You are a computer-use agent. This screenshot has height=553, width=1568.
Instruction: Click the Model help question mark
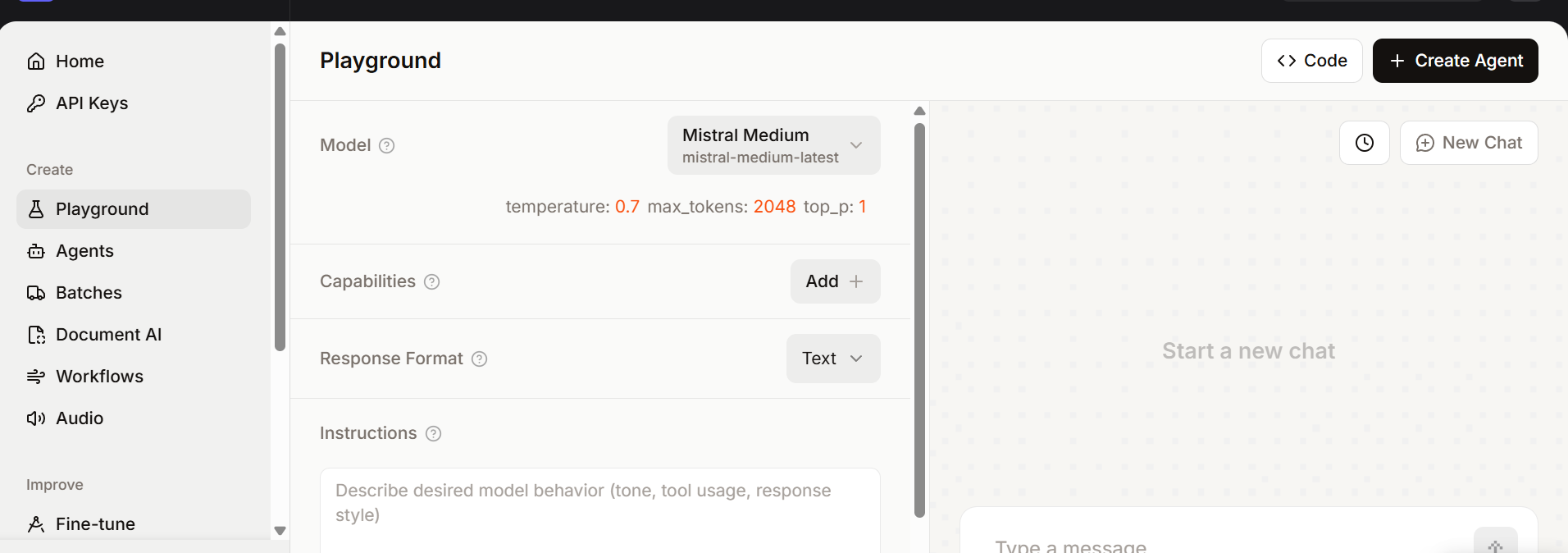tap(387, 145)
